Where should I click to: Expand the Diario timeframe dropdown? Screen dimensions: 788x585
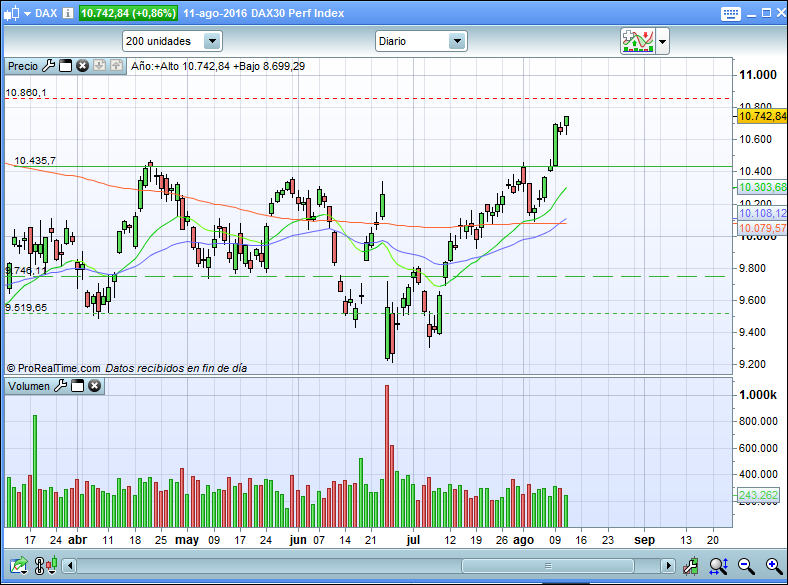[457, 41]
